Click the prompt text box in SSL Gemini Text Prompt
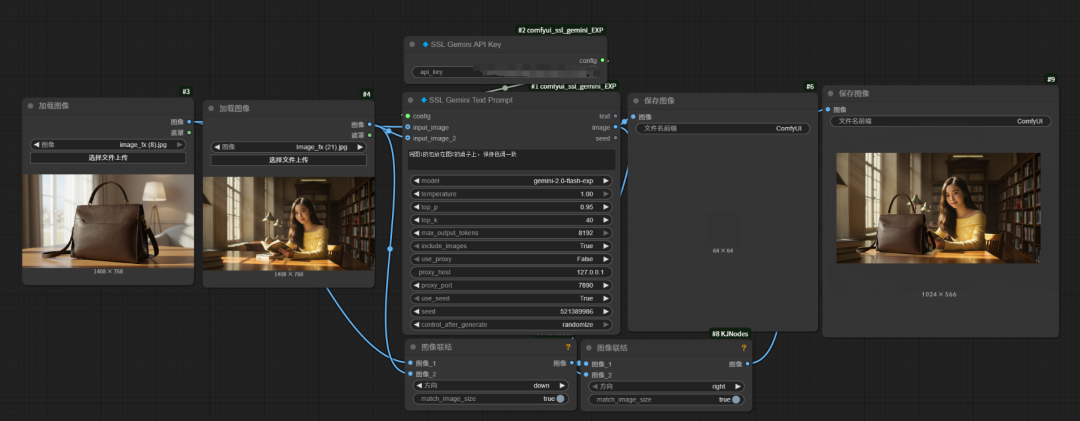Image resolution: width=1080 pixels, height=421 pixels. tap(511, 159)
